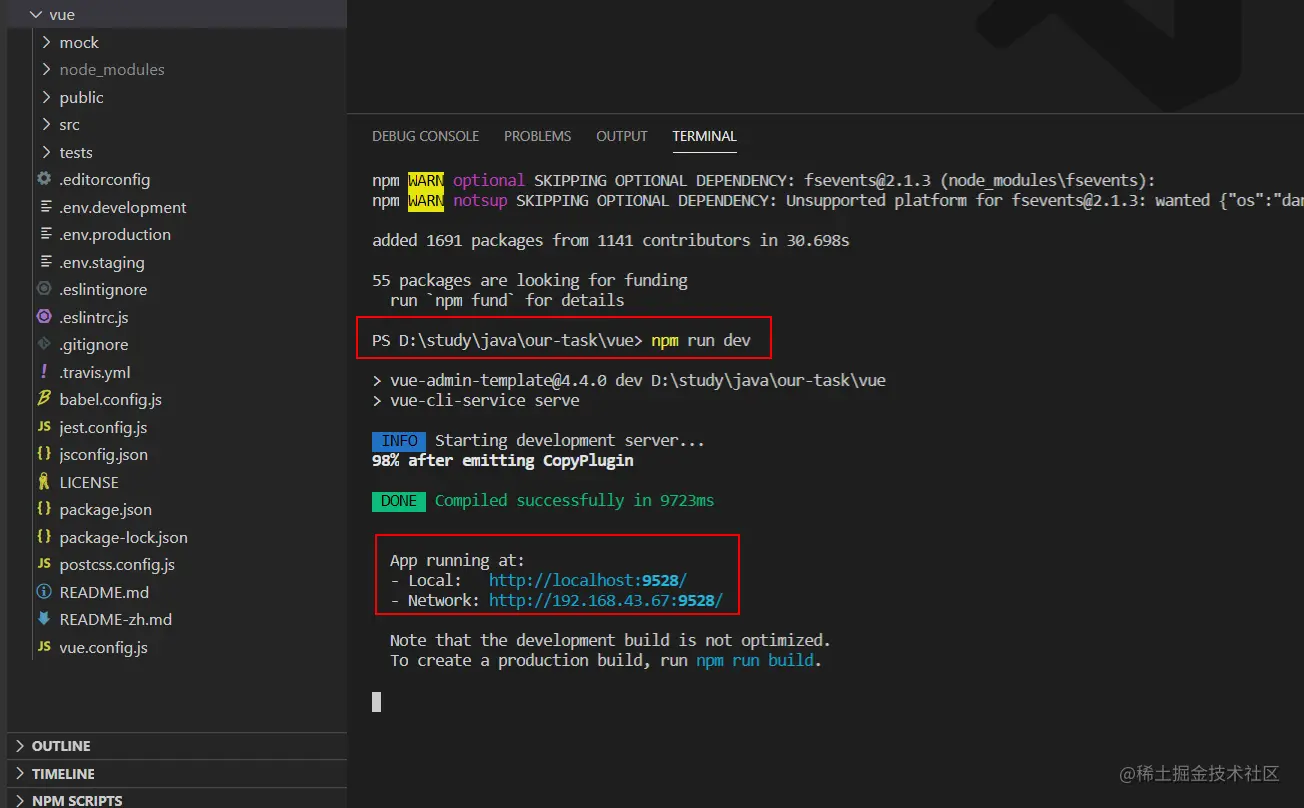1304x808 pixels.
Task: Switch to the PROBLEMS tab
Action: (x=537, y=136)
